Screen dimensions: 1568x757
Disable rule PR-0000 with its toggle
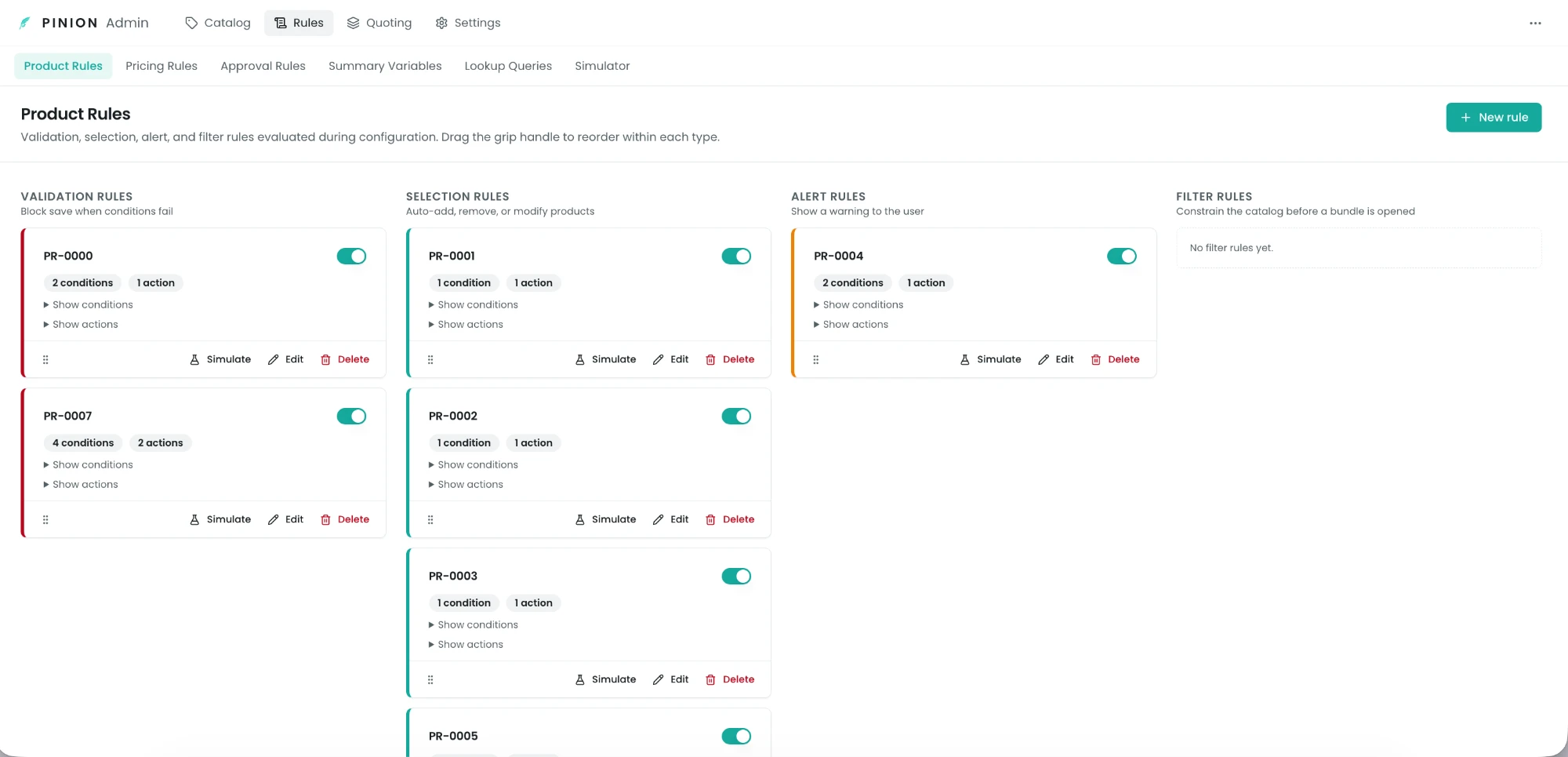(351, 256)
